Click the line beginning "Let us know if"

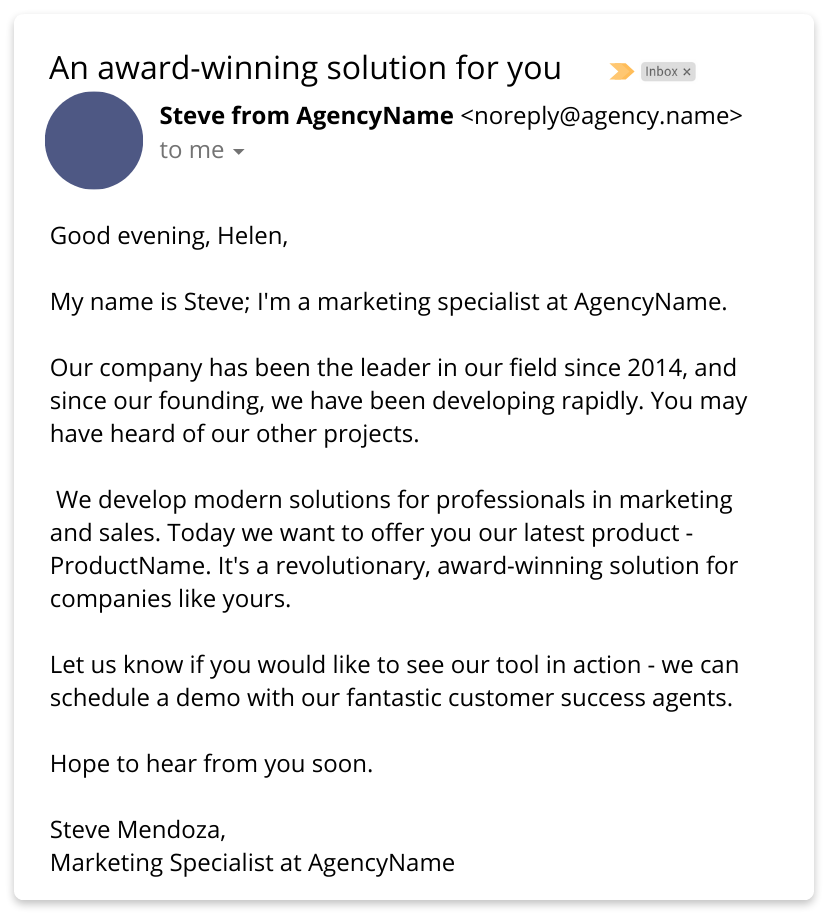click(x=395, y=665)
